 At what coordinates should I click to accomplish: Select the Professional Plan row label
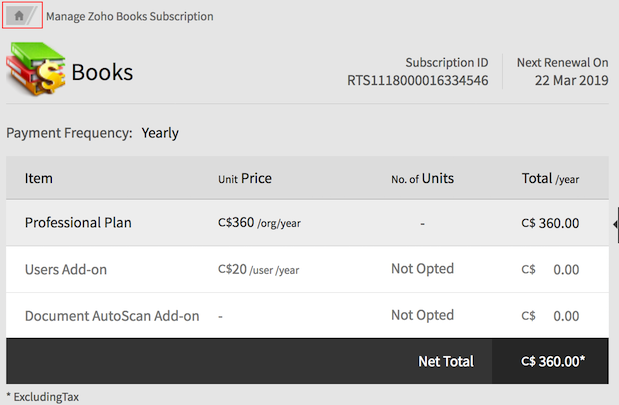pyautogui.click(x=78, y=223)
